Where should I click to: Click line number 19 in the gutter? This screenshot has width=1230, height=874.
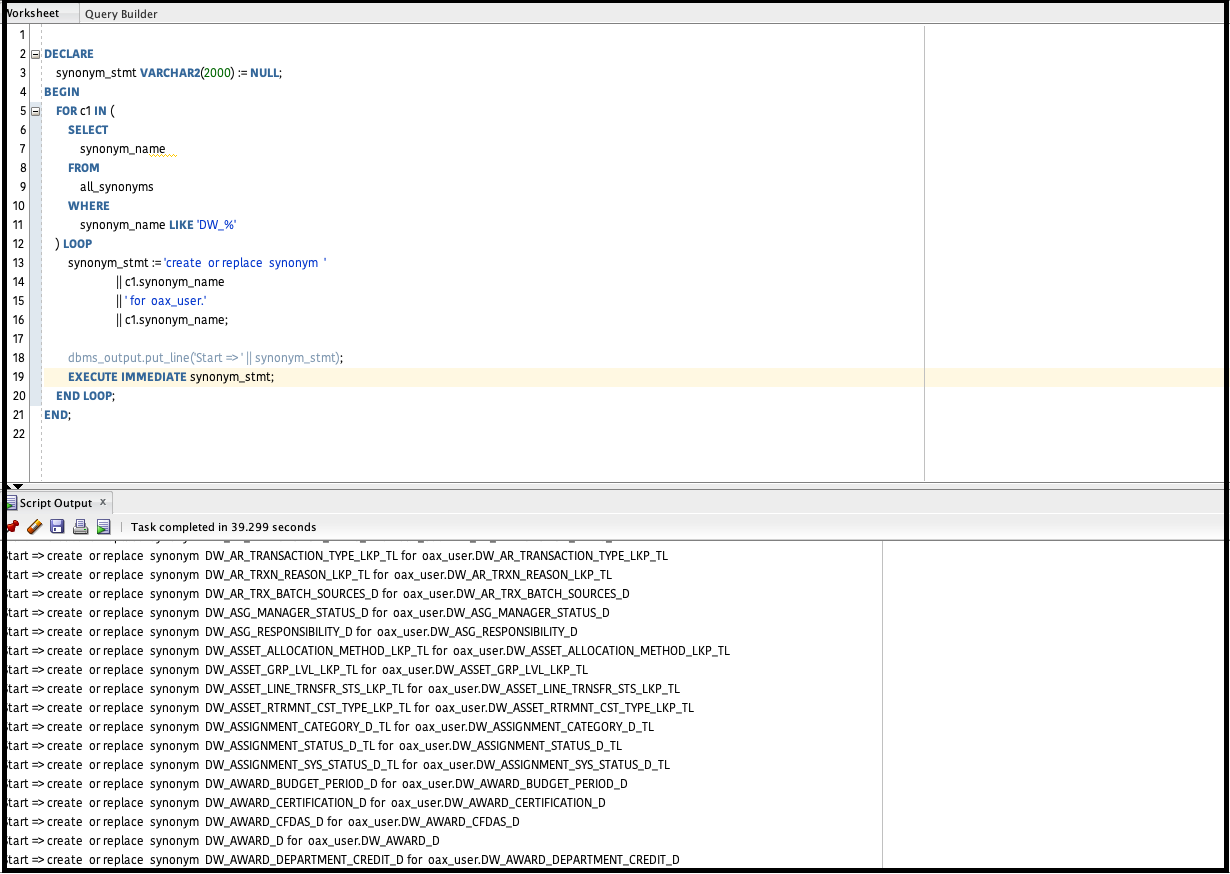tap(19, 377)
